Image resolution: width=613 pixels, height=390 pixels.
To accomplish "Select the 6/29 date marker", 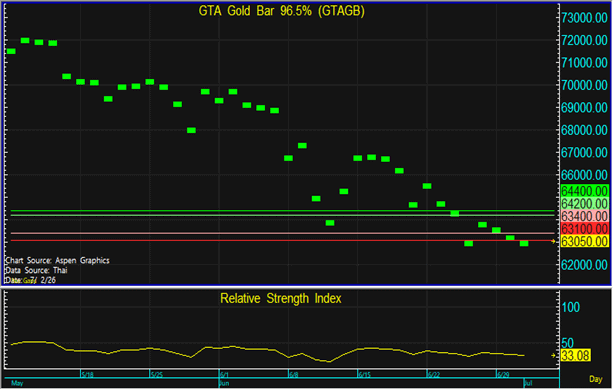I will click(x=503, y=375).
